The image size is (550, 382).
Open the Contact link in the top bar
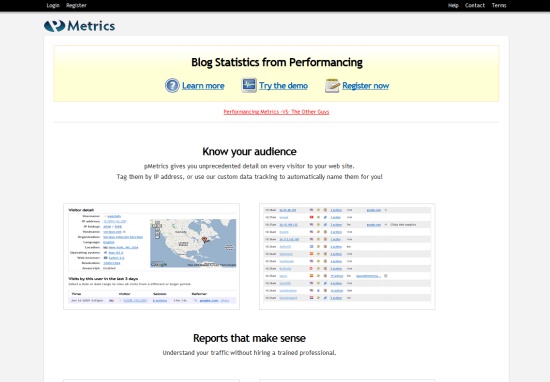(475, 5)
